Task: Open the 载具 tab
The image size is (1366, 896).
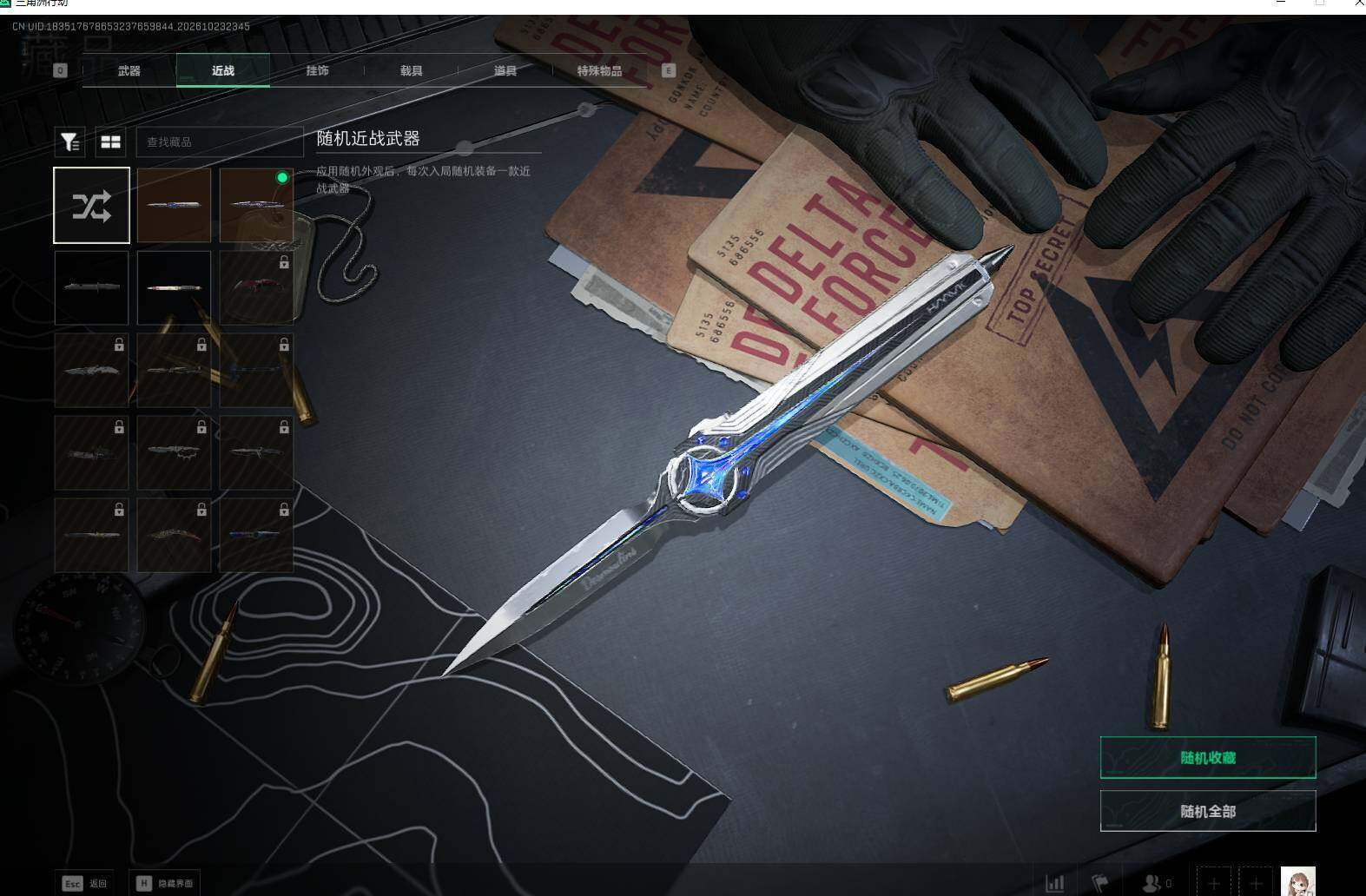Action: (412, 70)
